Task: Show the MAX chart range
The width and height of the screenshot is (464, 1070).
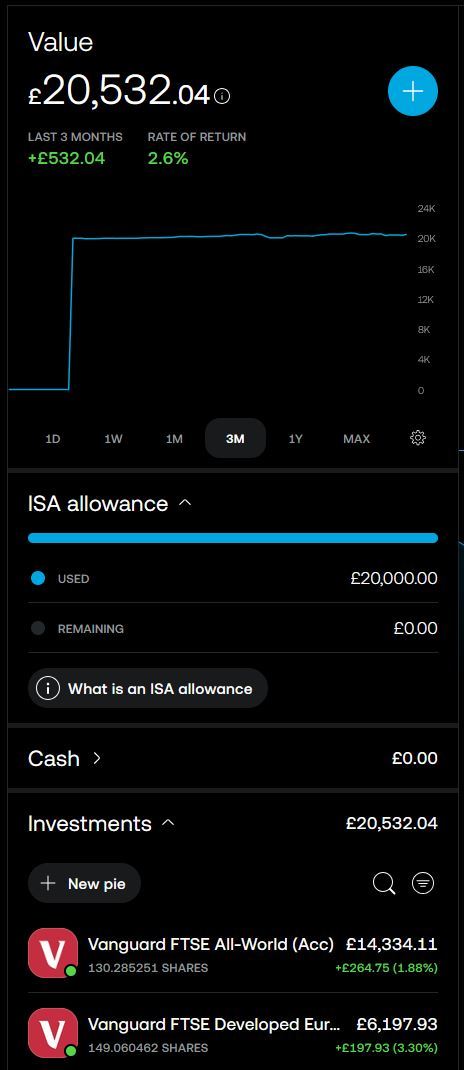Action: (x=356, y=439)
